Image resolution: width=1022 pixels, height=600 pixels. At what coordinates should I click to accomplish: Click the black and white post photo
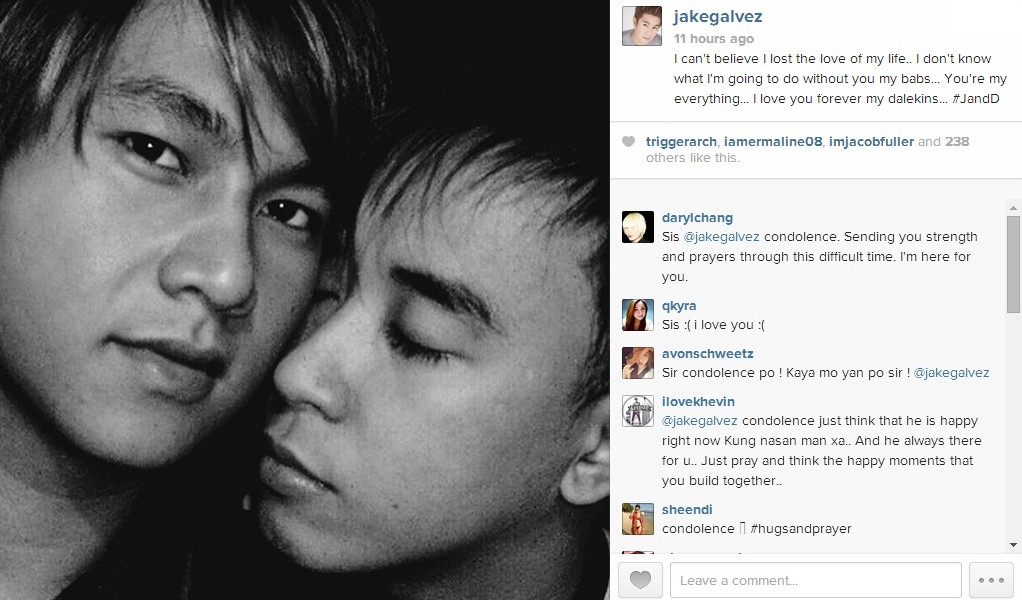(x=304, y=300)
